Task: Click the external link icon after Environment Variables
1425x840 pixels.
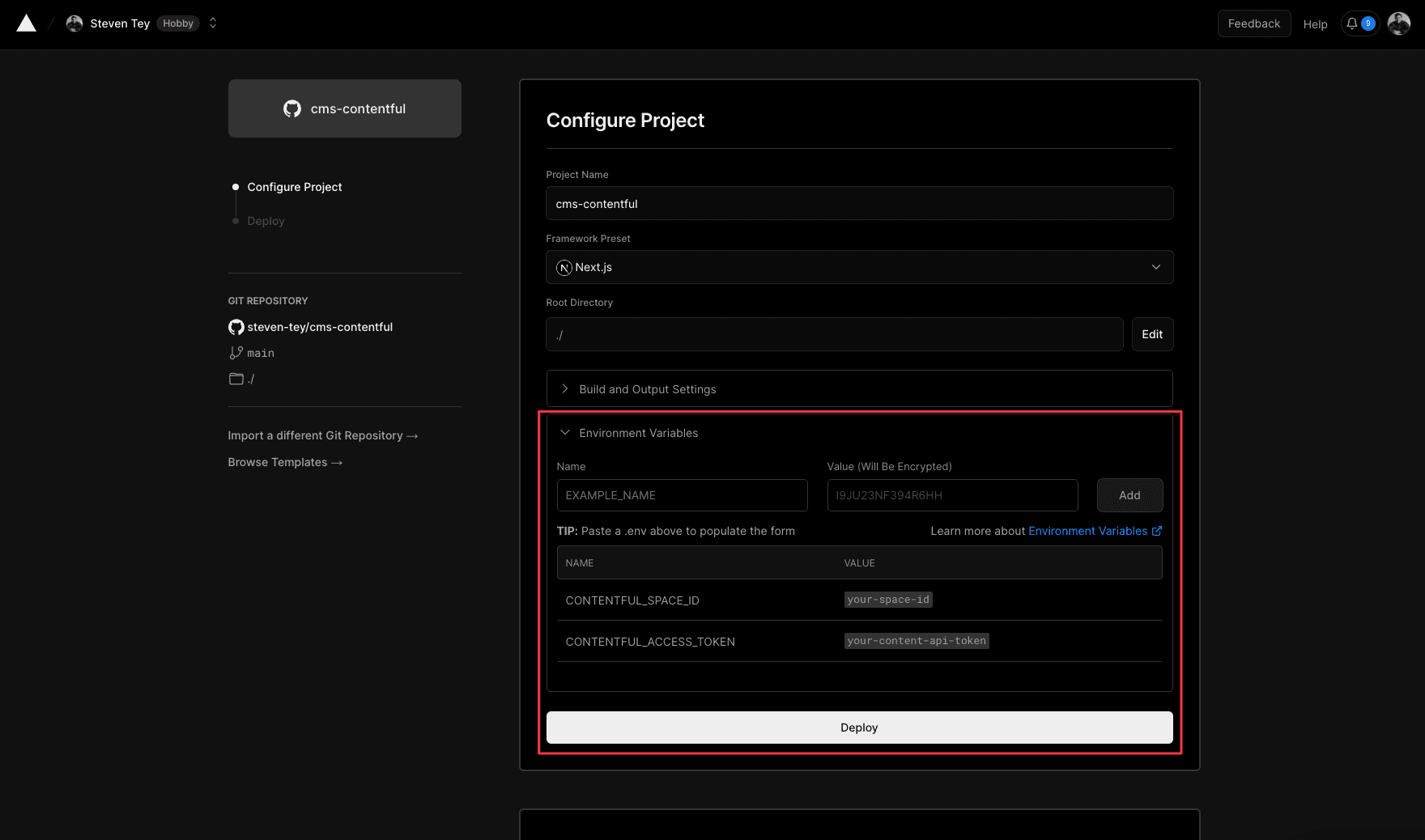Action: pyautogui.click(x=1157, y=531)
